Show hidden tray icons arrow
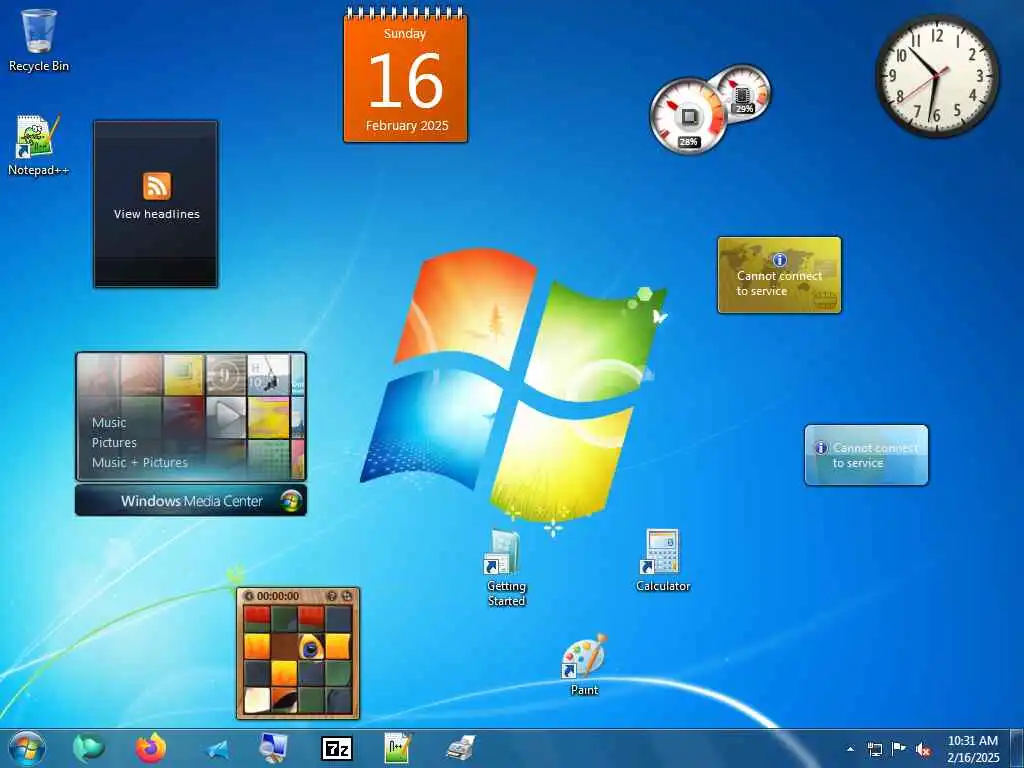 850,749
